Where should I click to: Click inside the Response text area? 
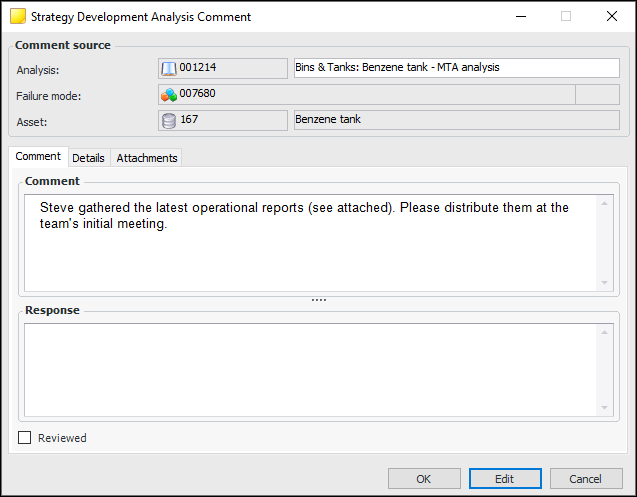click(x=310, y=370)
